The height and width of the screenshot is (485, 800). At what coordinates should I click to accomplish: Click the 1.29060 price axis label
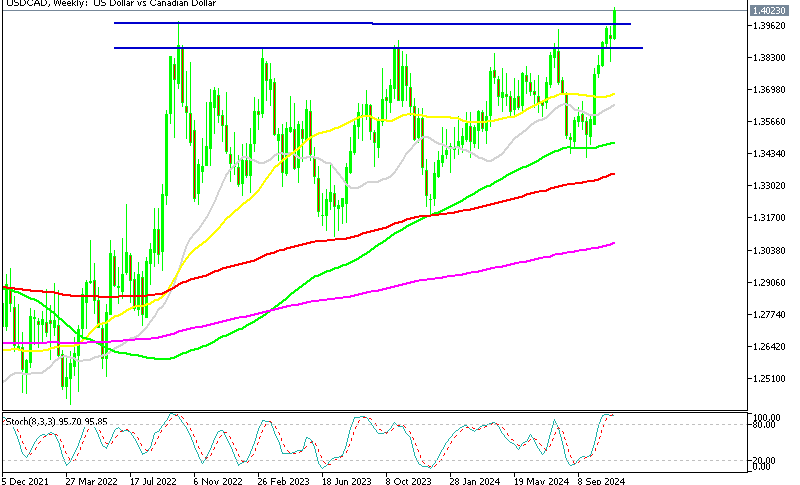769,283
